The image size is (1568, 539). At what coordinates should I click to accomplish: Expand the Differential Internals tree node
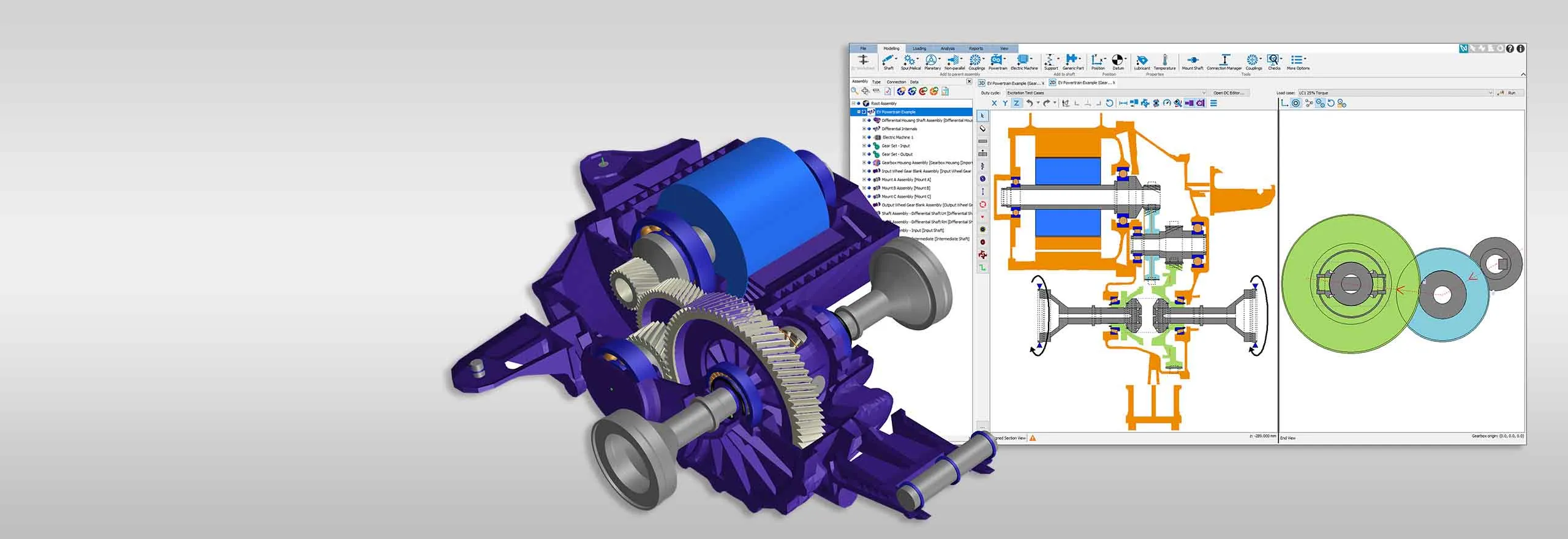[x=864, y=129]
